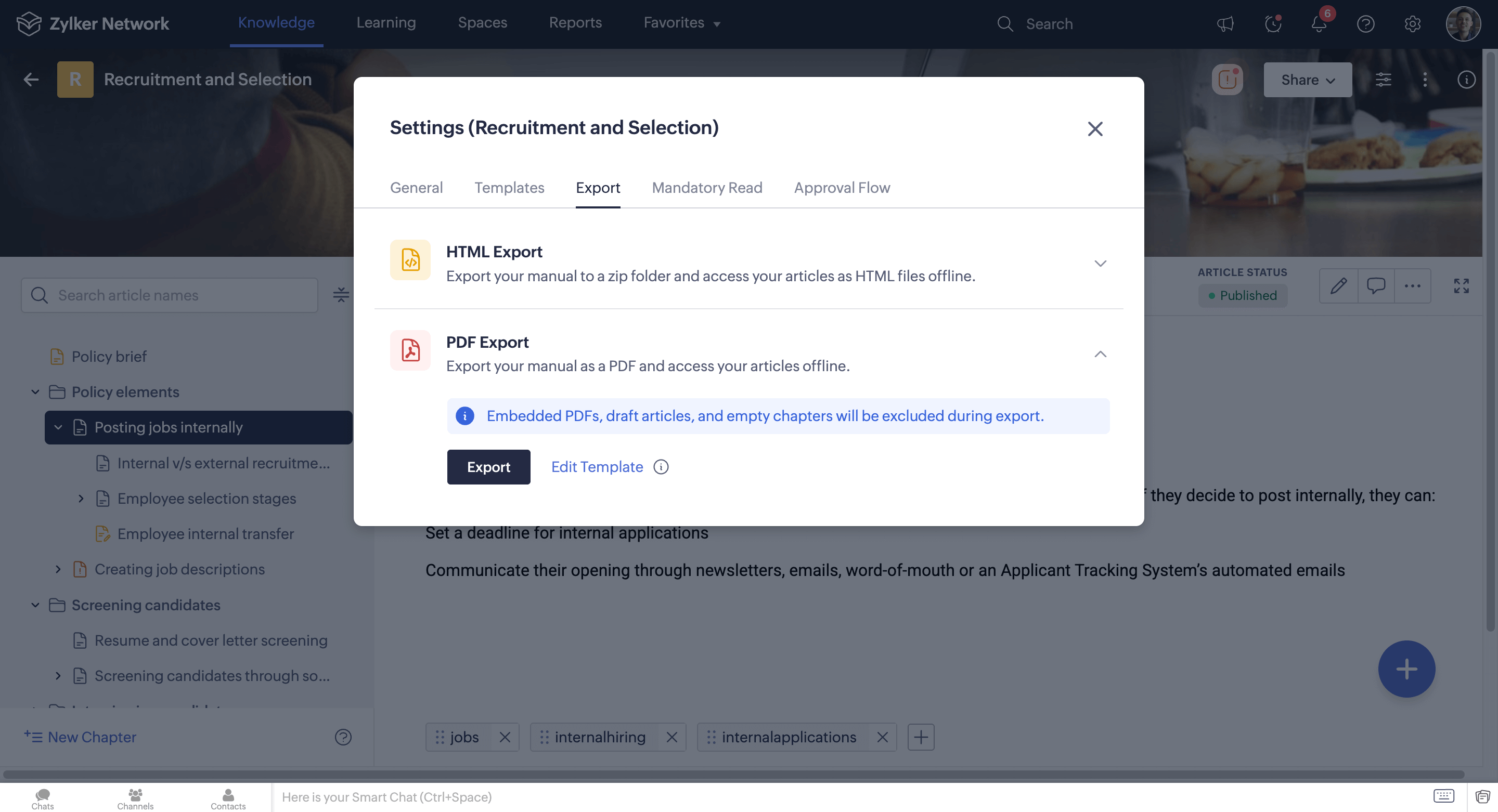The width and height of the screenshot is (1498, 812).
Task: Click the fullscreen expand icon
Action: [x=1461, y=285]
